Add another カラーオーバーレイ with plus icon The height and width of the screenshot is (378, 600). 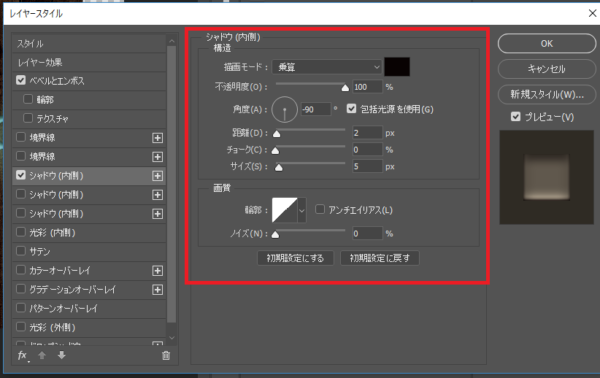point(157,271)
